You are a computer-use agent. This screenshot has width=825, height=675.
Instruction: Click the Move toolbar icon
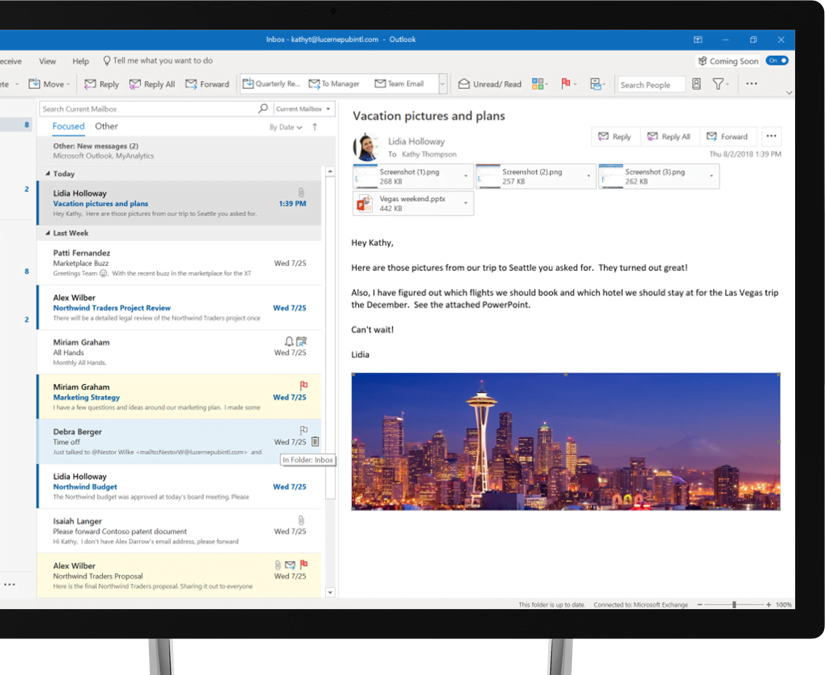tap(34, 84)
